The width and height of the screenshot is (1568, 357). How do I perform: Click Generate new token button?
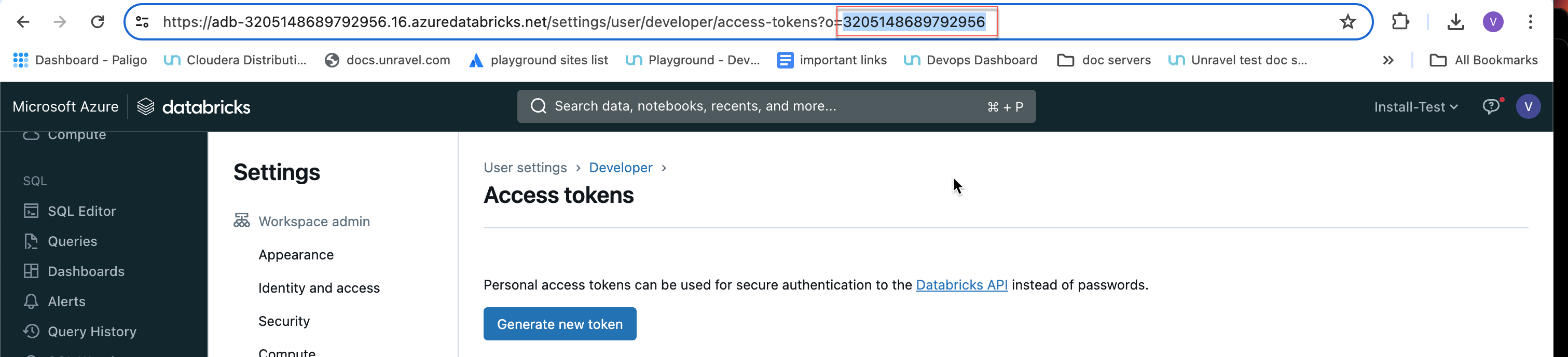click(x=559, y=323)
